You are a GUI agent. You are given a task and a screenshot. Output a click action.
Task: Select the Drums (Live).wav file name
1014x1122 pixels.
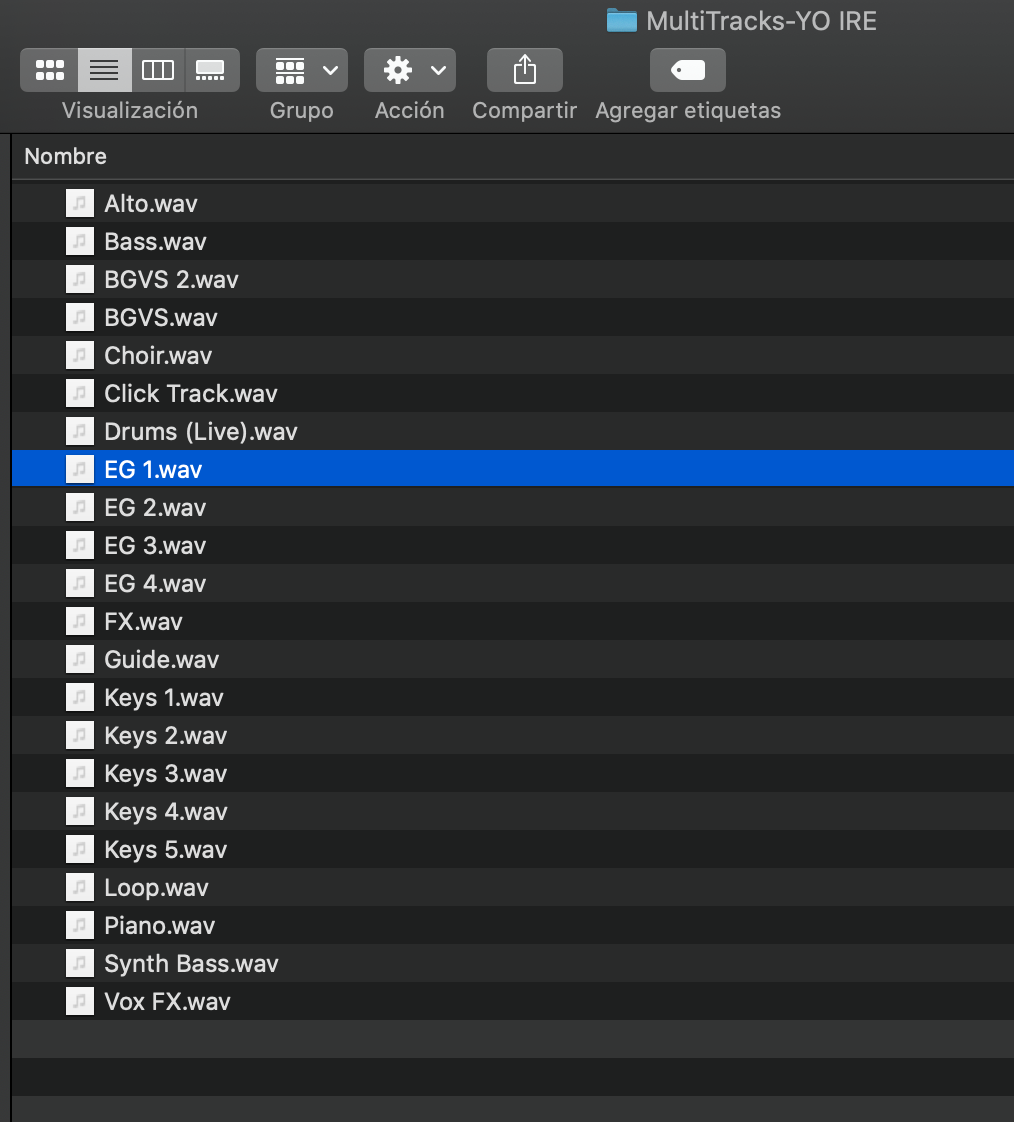click(x=201, y=431)
